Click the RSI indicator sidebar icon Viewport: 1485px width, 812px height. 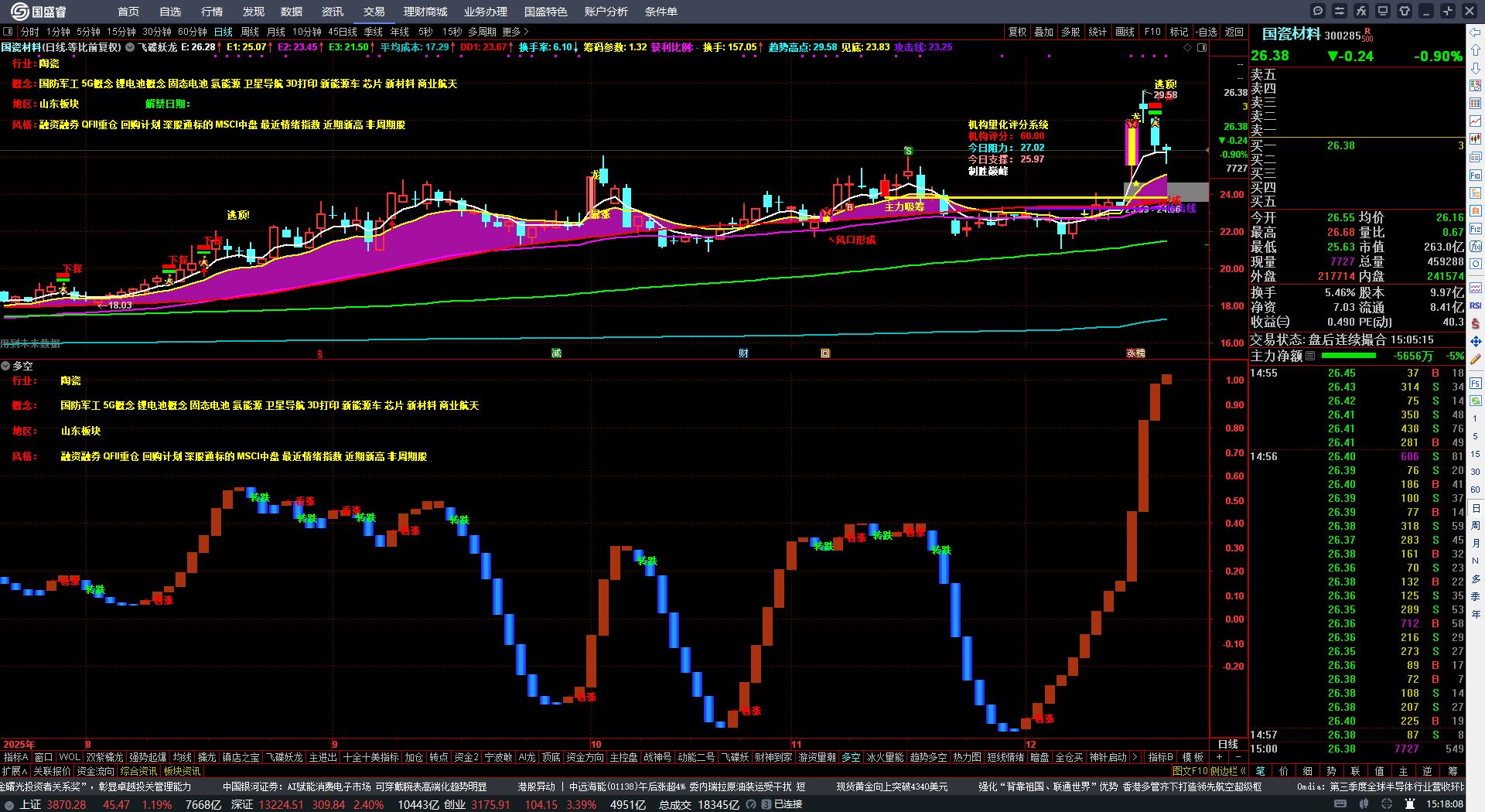coord(1476,305)
